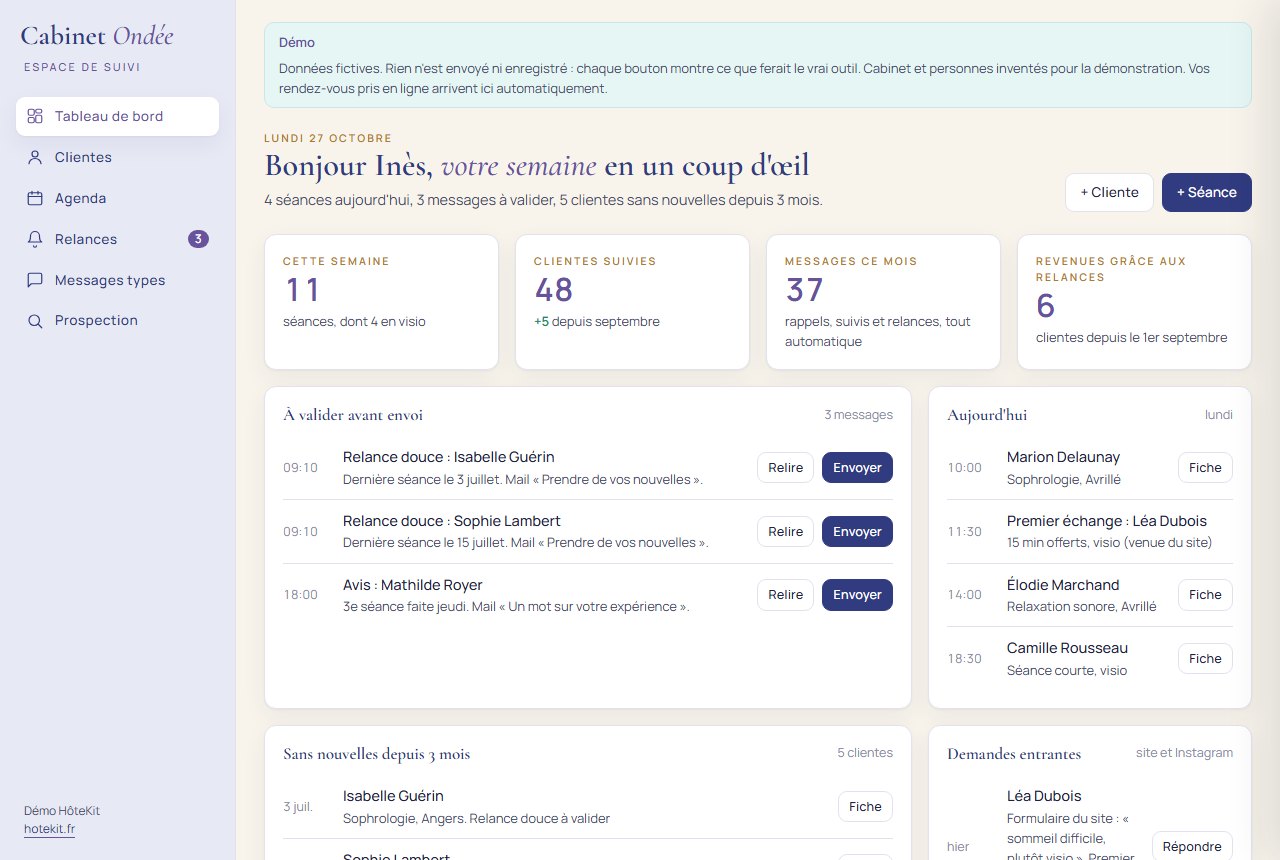Envoyer the Mathilde Royer avis message
Screen dimensions: 1280x860
(x=857, y=594)
